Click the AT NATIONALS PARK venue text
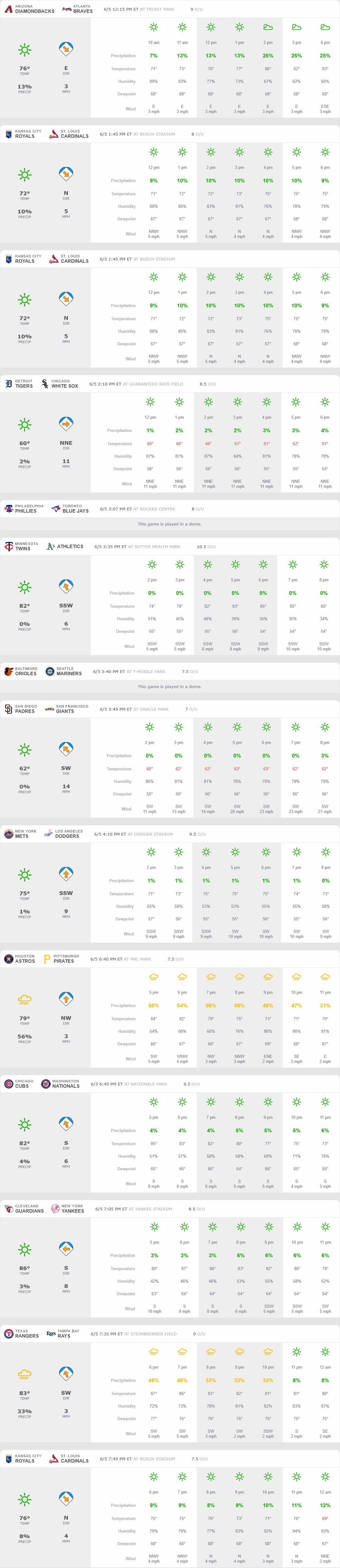 click(x=145, y=1084)
